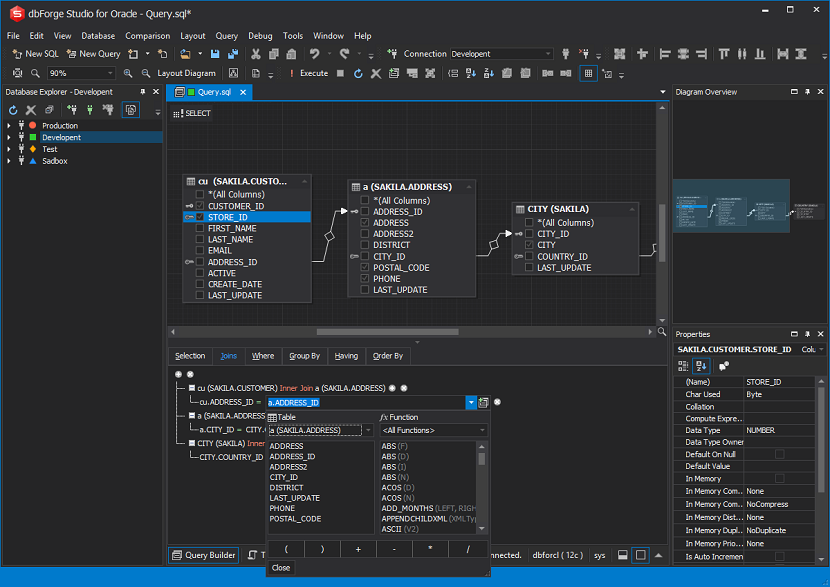The height and width of the screenshot is (587, 830).
Task: Click the blue Refresh icon next to Execute
Action: [x=358, y=73]
